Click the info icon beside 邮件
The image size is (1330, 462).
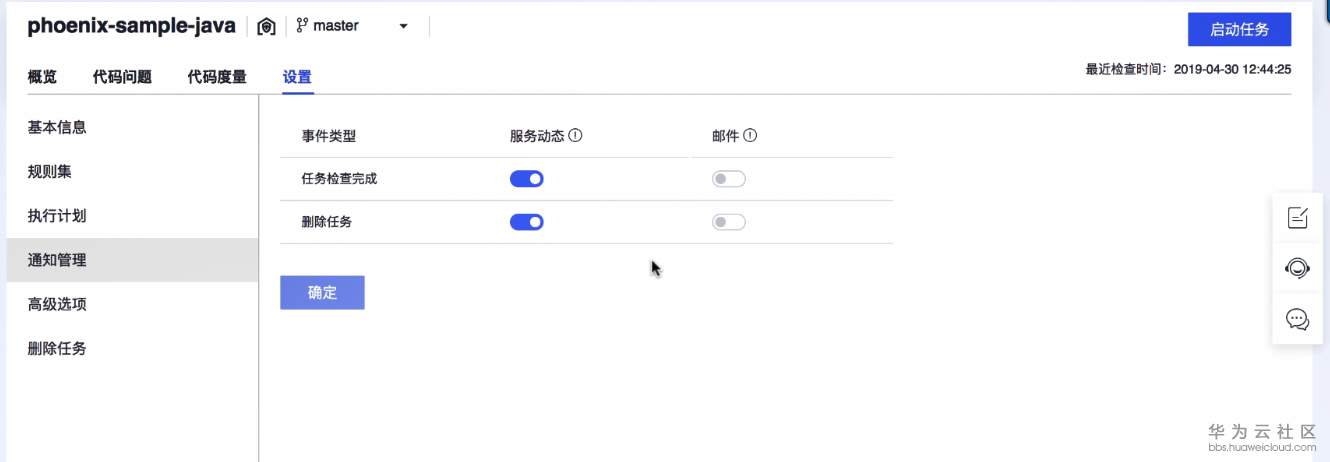click(750, 136)
